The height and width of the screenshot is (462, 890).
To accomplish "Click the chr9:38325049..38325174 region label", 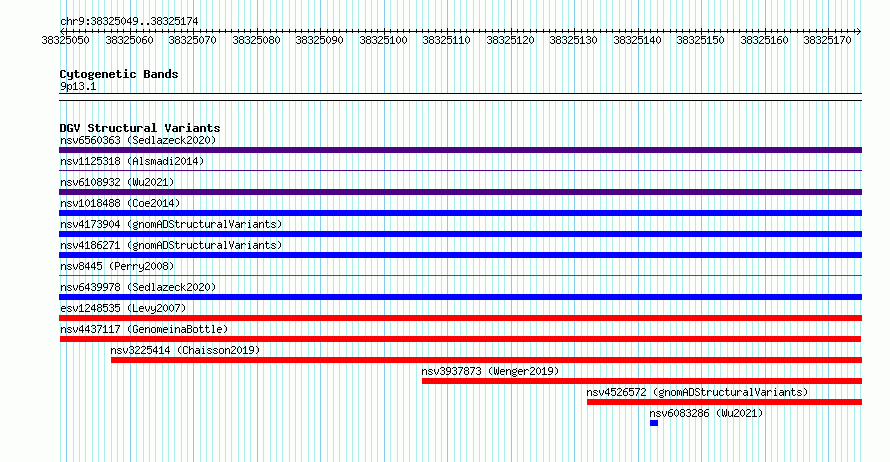I will click(x=129, y=22).
